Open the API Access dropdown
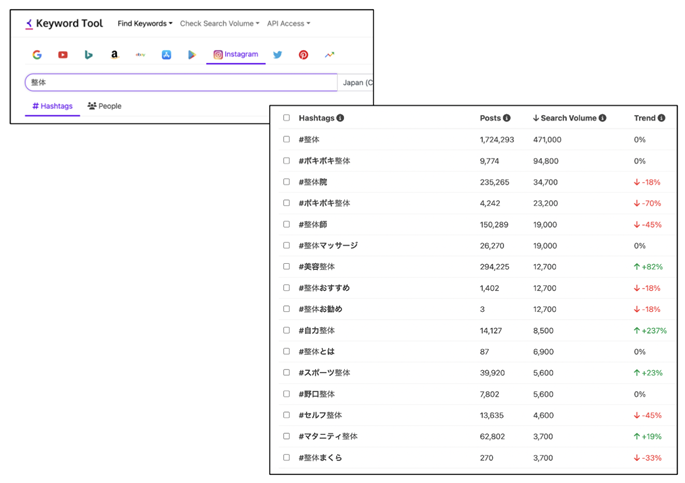Viewport: 685px width, 483px height. tap(289, 24)
